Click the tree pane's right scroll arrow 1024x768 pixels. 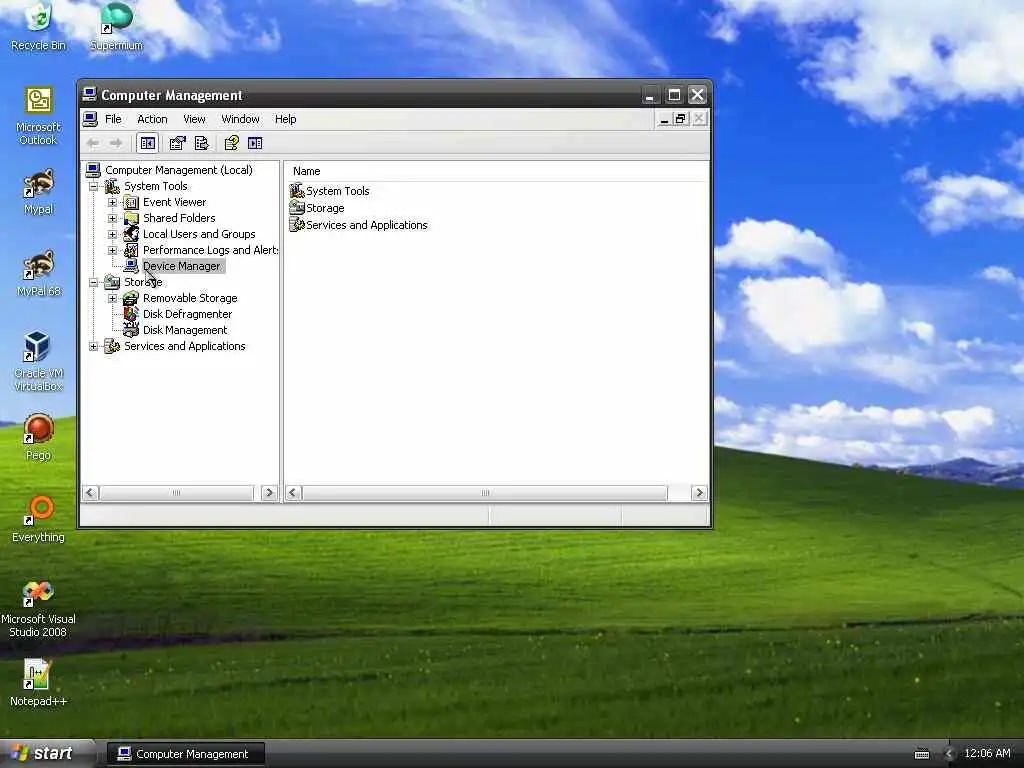(269, 493)
